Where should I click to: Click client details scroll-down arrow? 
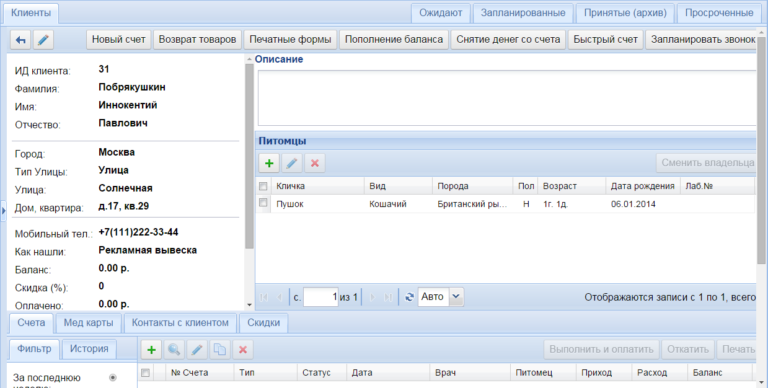pyautogui.click(x=249, y=305)
